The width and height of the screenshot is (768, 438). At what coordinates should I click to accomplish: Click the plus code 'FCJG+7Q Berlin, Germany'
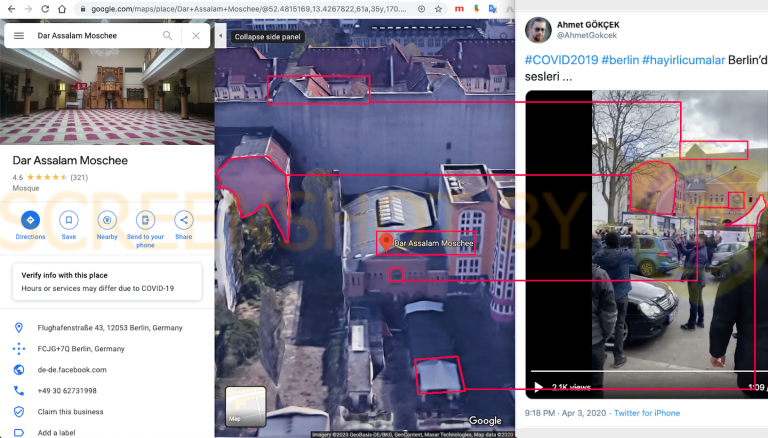pyautogui.click(x=81, y=349)
